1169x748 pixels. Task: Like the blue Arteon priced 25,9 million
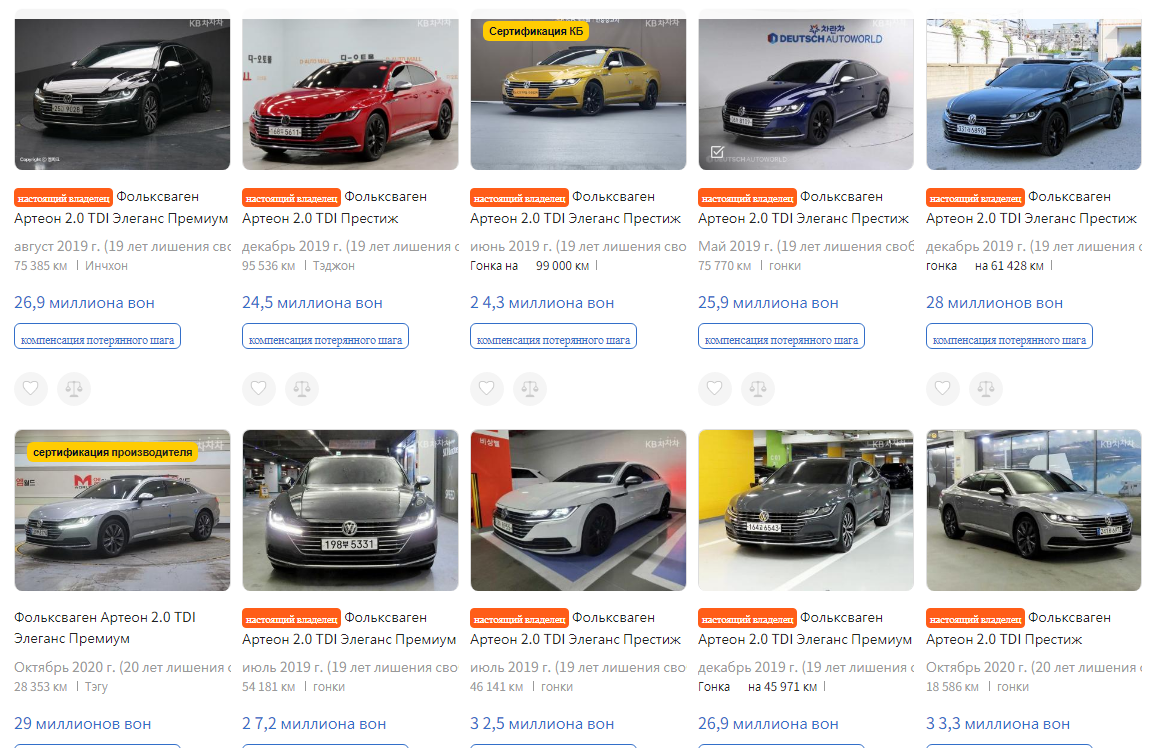coord(715,389)
